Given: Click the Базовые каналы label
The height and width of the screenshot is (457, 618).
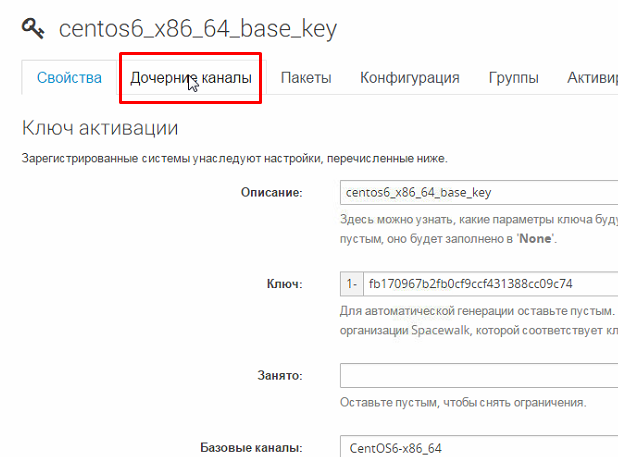Looking at the screenshot, I should [x=251, y=447].
